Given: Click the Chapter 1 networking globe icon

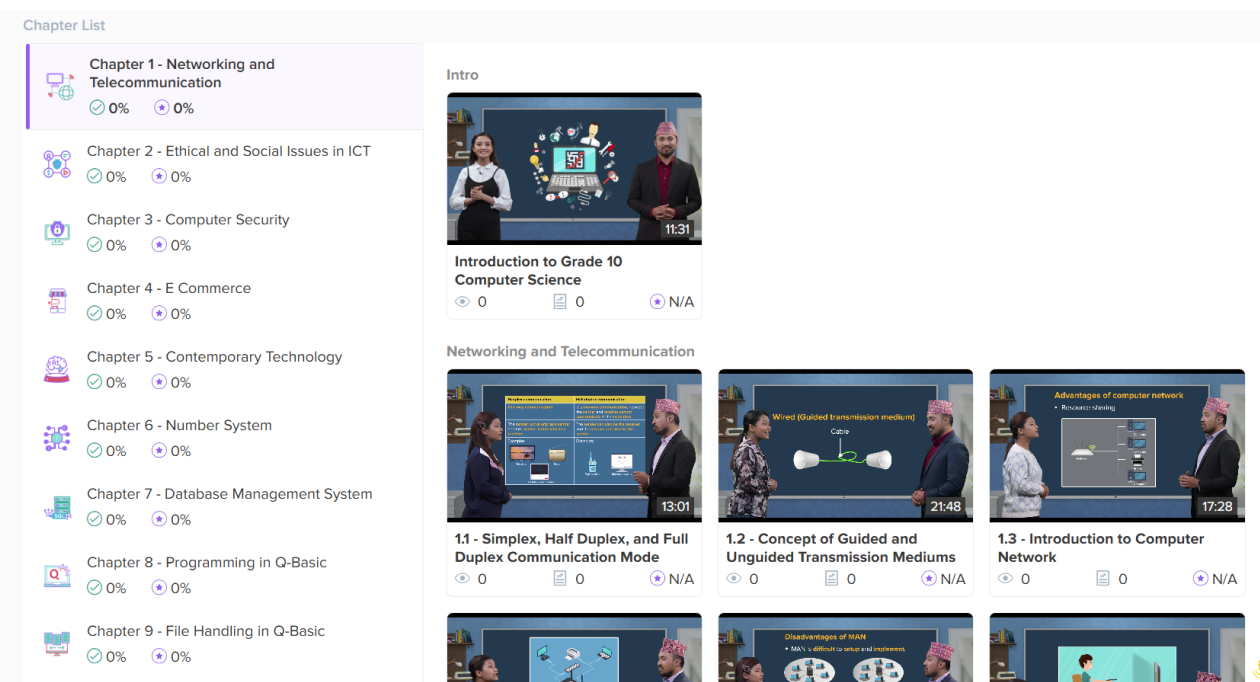Looking at the screenshot, I should [60, 87].
